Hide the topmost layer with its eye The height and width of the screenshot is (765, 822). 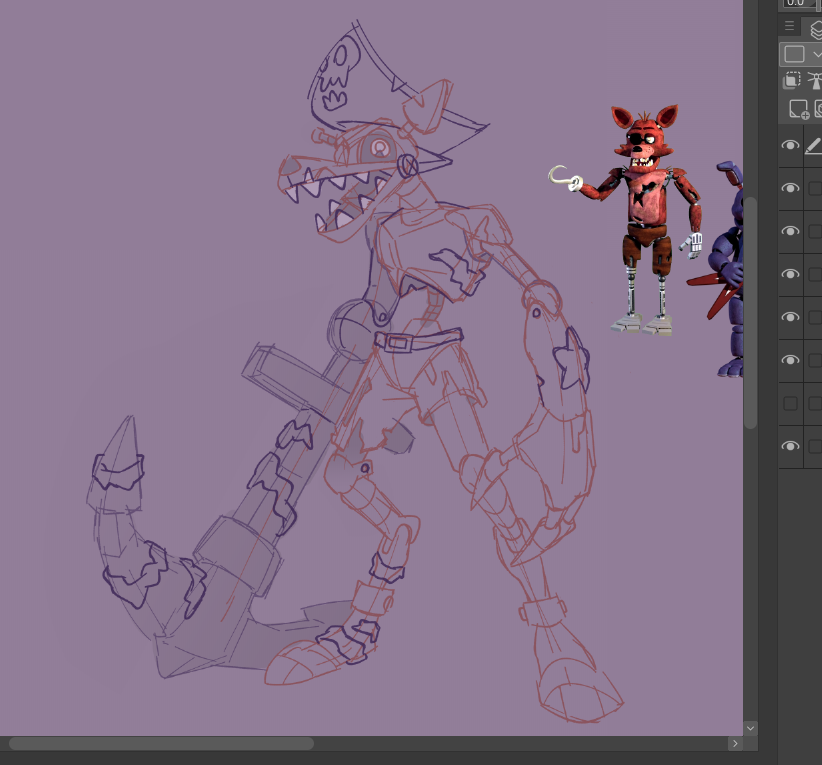[x=791, y=145]
